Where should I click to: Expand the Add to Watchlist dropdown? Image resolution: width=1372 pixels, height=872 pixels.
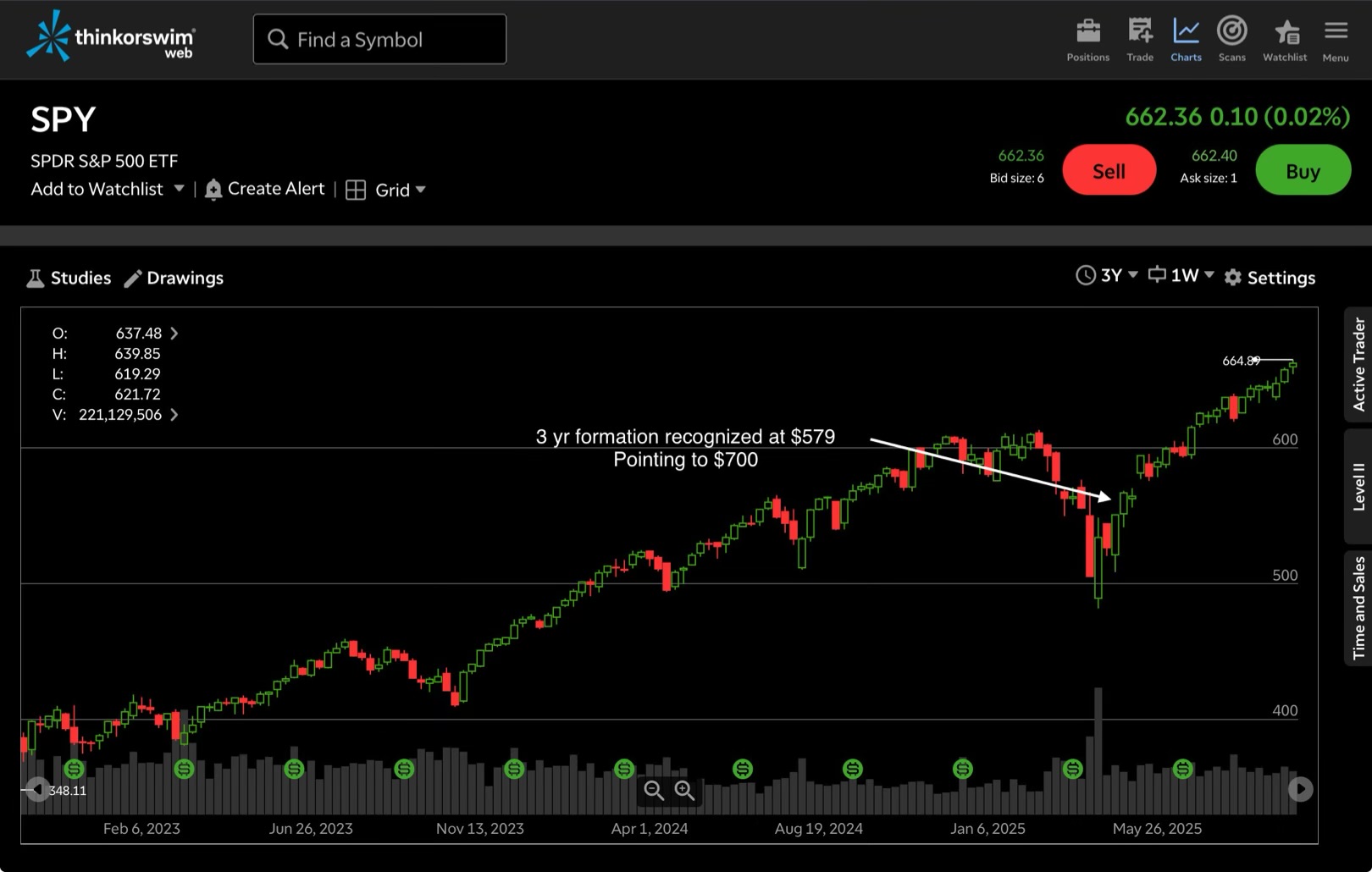tap(179, 189)
